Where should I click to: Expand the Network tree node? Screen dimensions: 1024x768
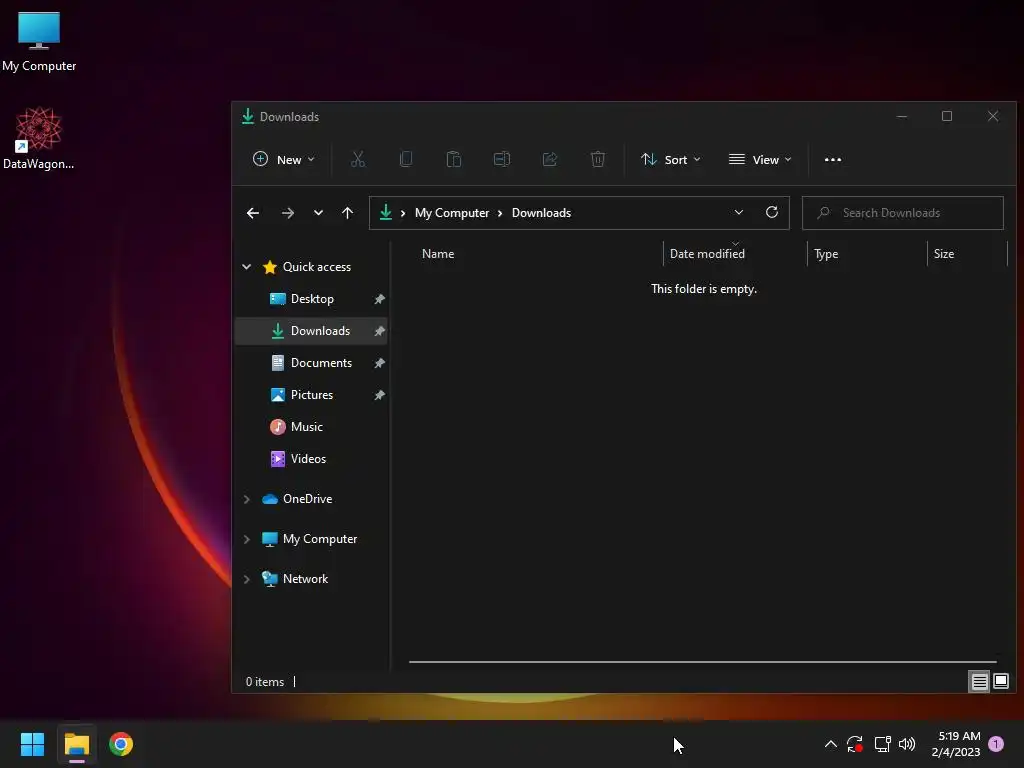[x=246, y=579]
